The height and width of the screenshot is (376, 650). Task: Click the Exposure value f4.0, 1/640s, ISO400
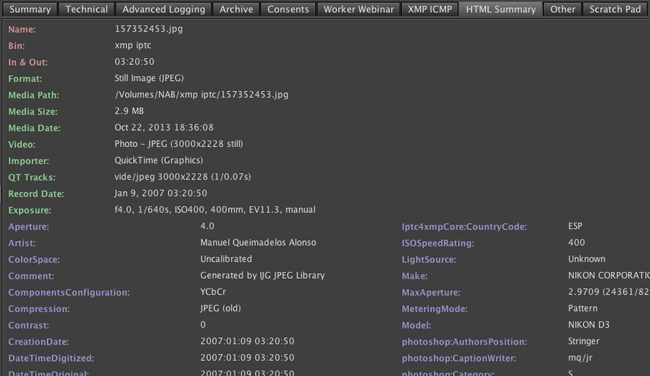215,209
